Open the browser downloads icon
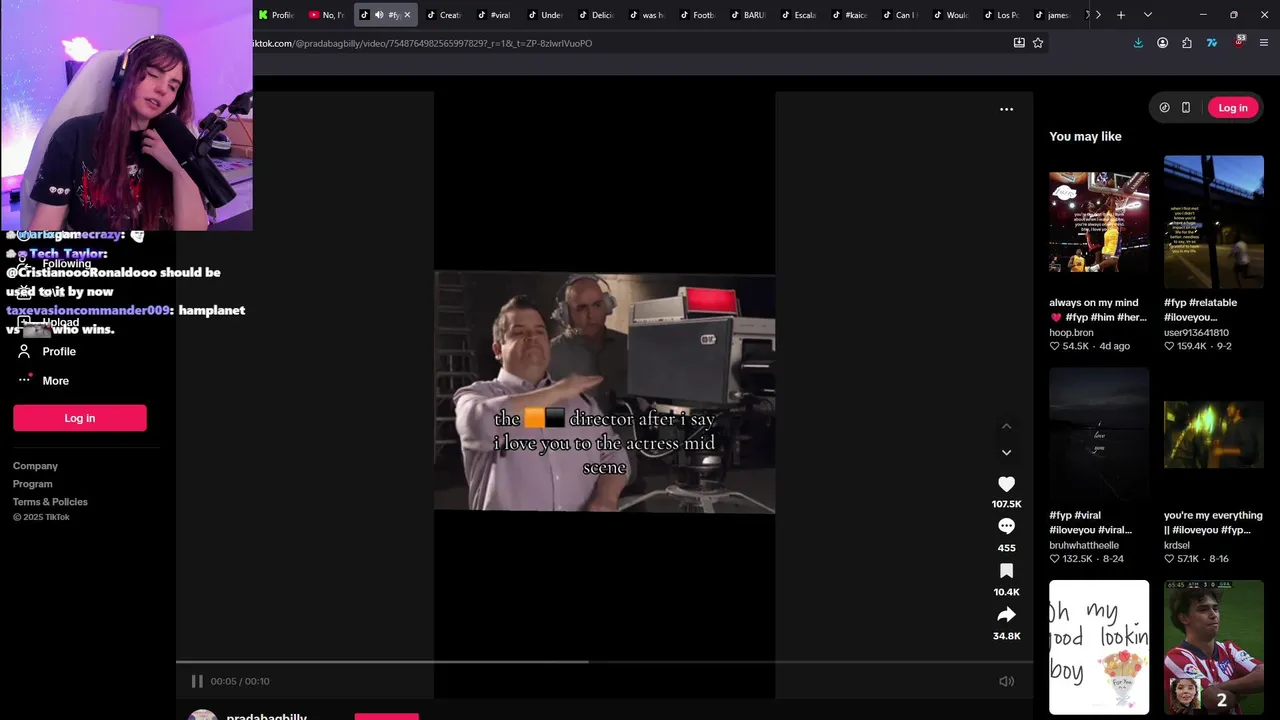The image size is (1280, 720). pyautogui.click(x=1138, y=43)
